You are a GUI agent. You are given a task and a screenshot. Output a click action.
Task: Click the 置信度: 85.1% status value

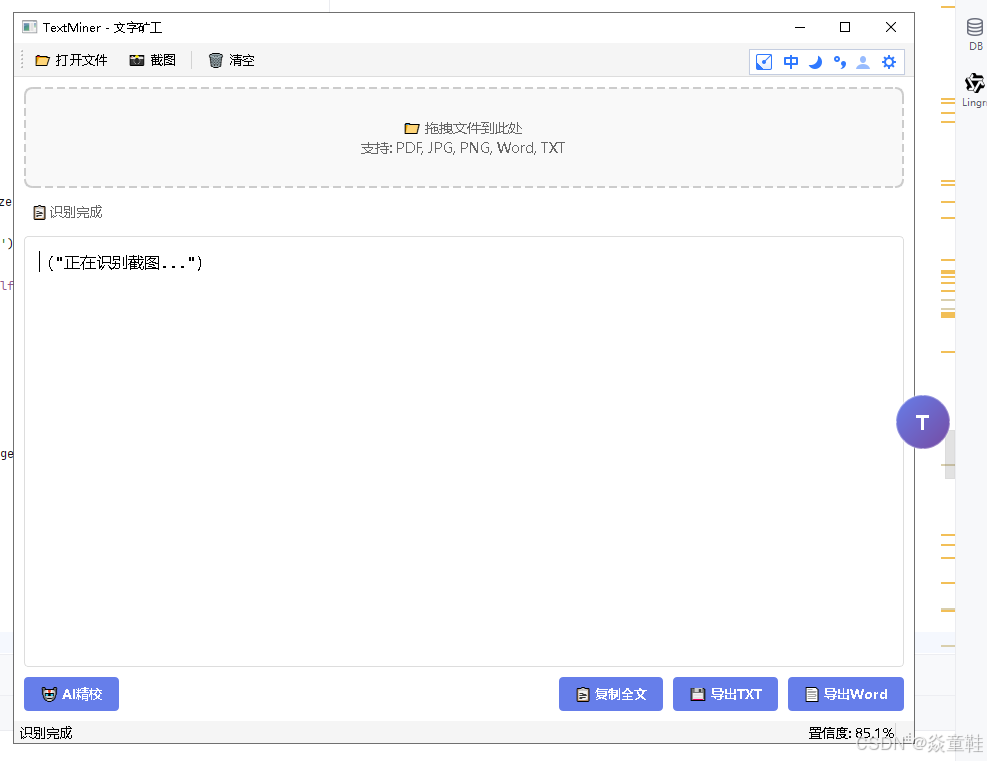click(x=851, y=733)
